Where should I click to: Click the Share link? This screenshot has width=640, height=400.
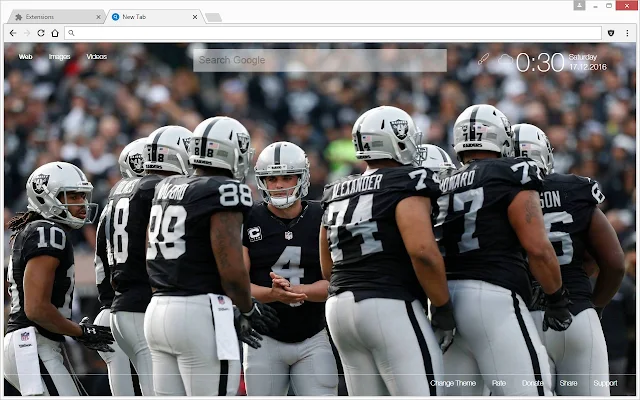pos(568,383)
